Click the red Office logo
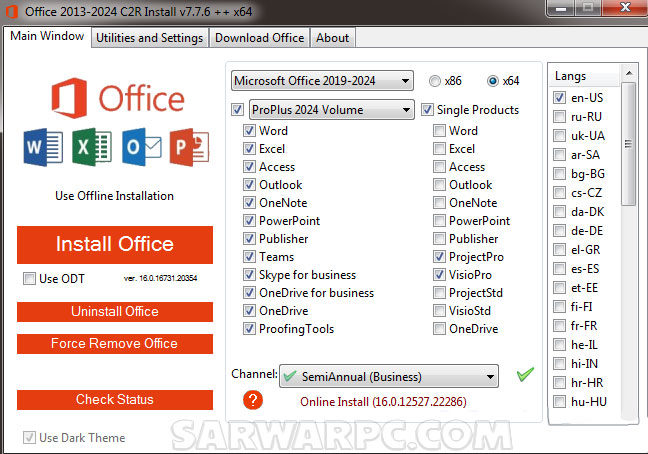This screenshot has width=648, height=454. point(69,98)
